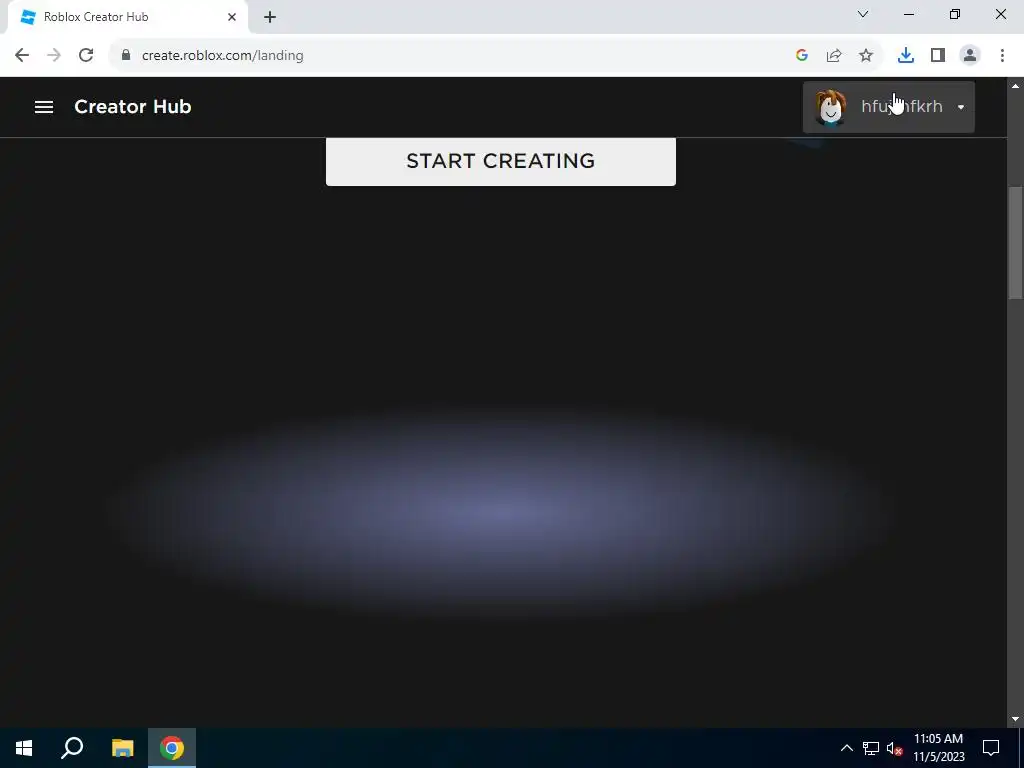Click the Chrome taskbar icon
1024x768 pixels.
click(172, 748)
